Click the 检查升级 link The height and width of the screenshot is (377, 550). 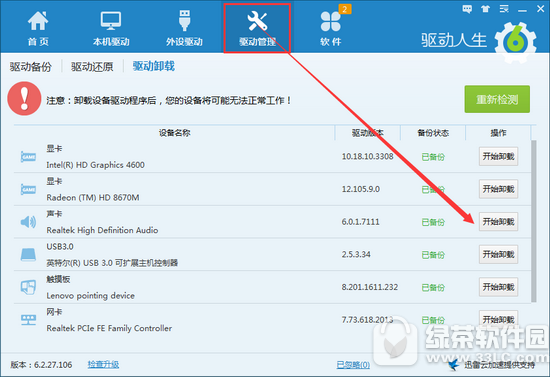pos(103,365)
